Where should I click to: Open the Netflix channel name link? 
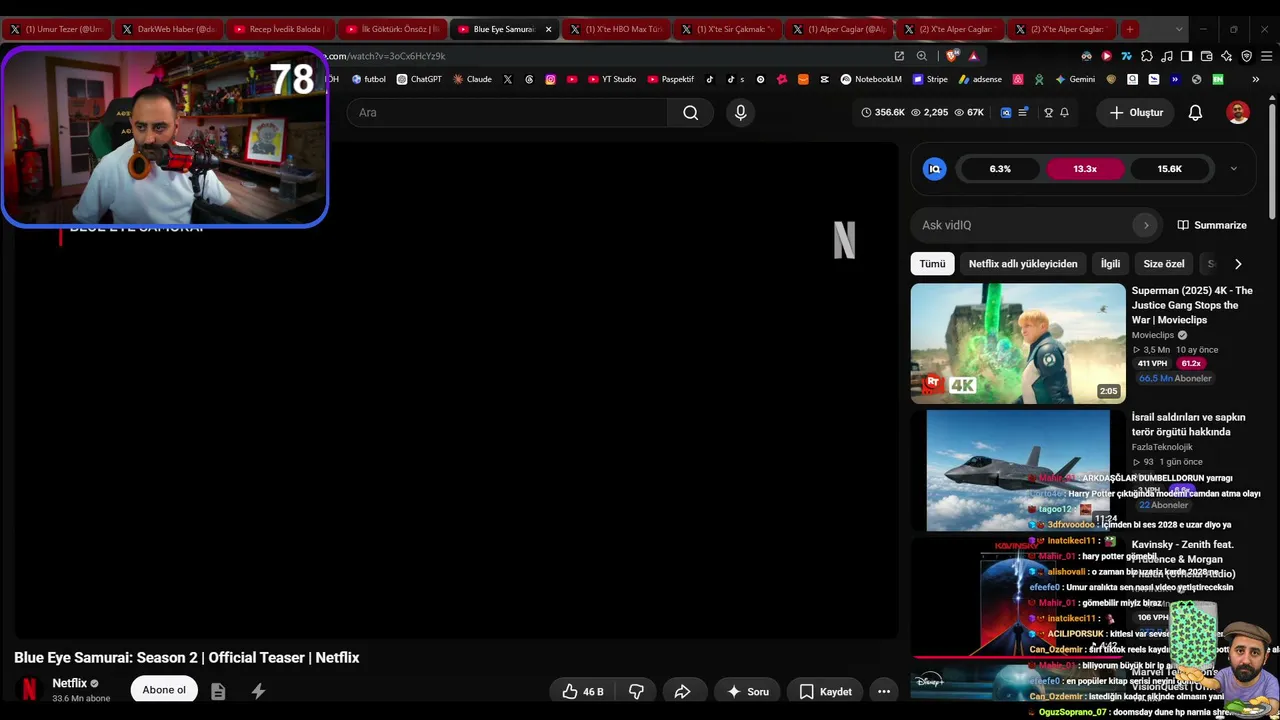[70, 683]
